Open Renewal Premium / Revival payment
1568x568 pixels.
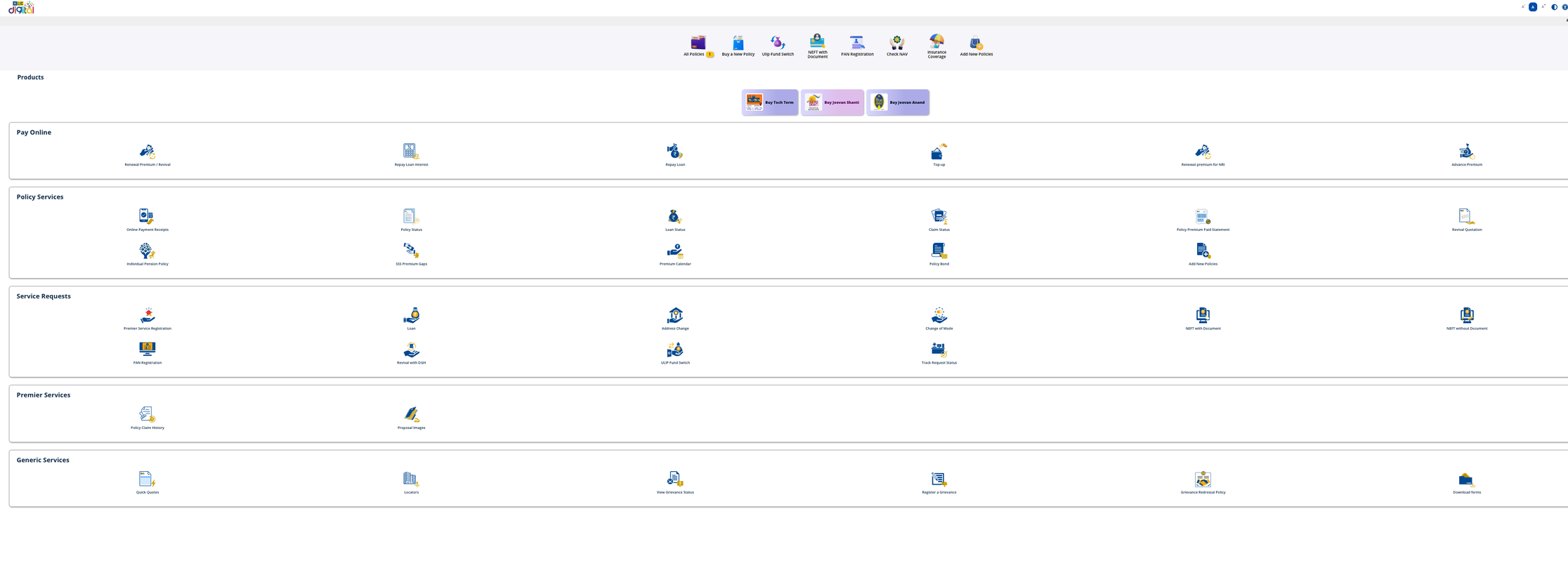click(x=147, y=152)
